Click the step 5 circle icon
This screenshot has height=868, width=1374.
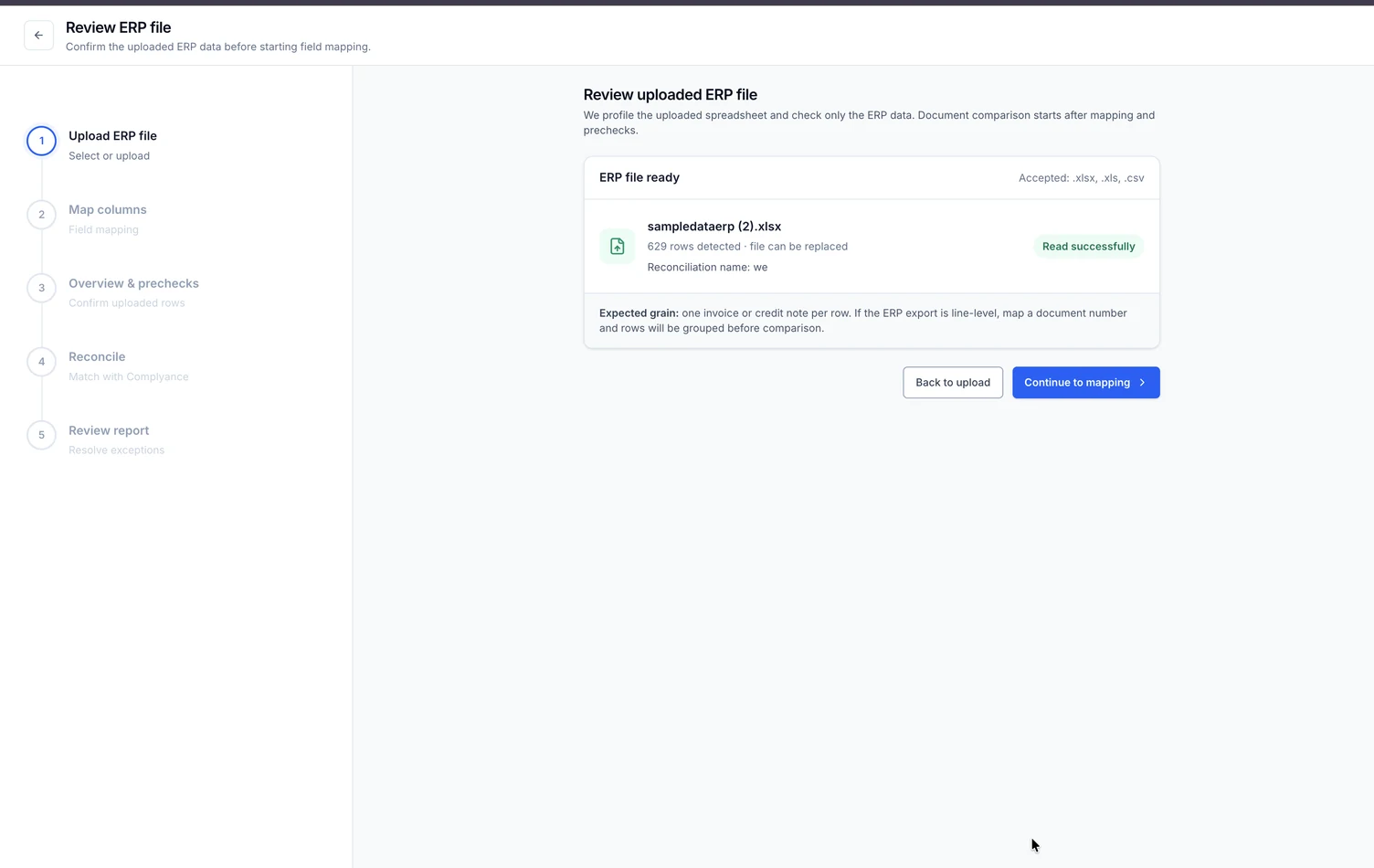41,435
